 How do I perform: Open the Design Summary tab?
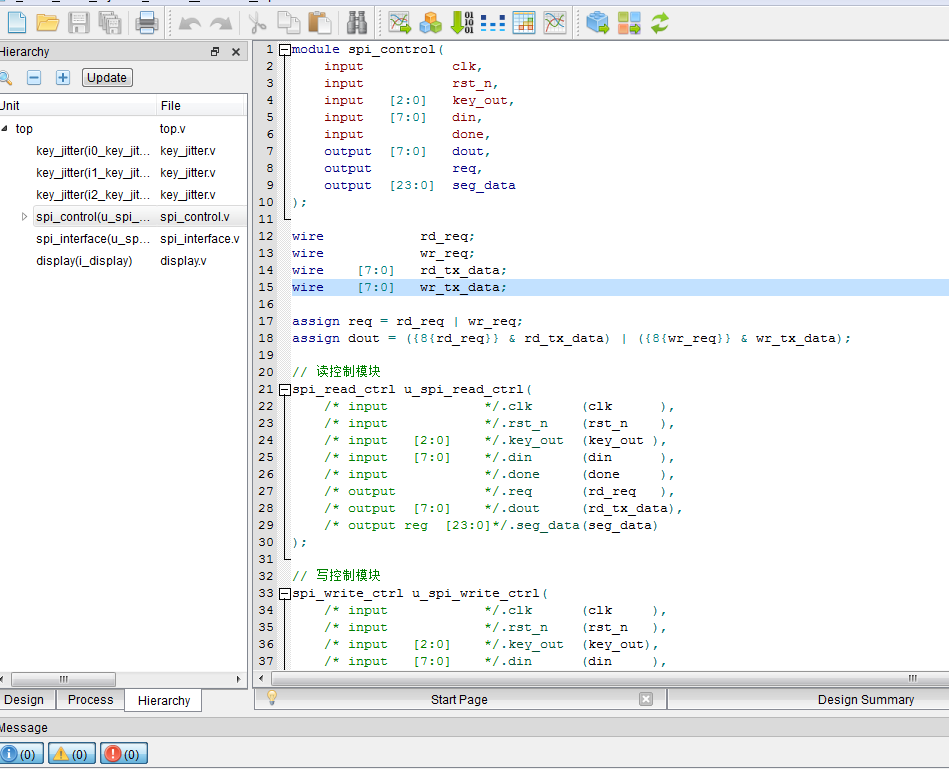click(865, 700)
